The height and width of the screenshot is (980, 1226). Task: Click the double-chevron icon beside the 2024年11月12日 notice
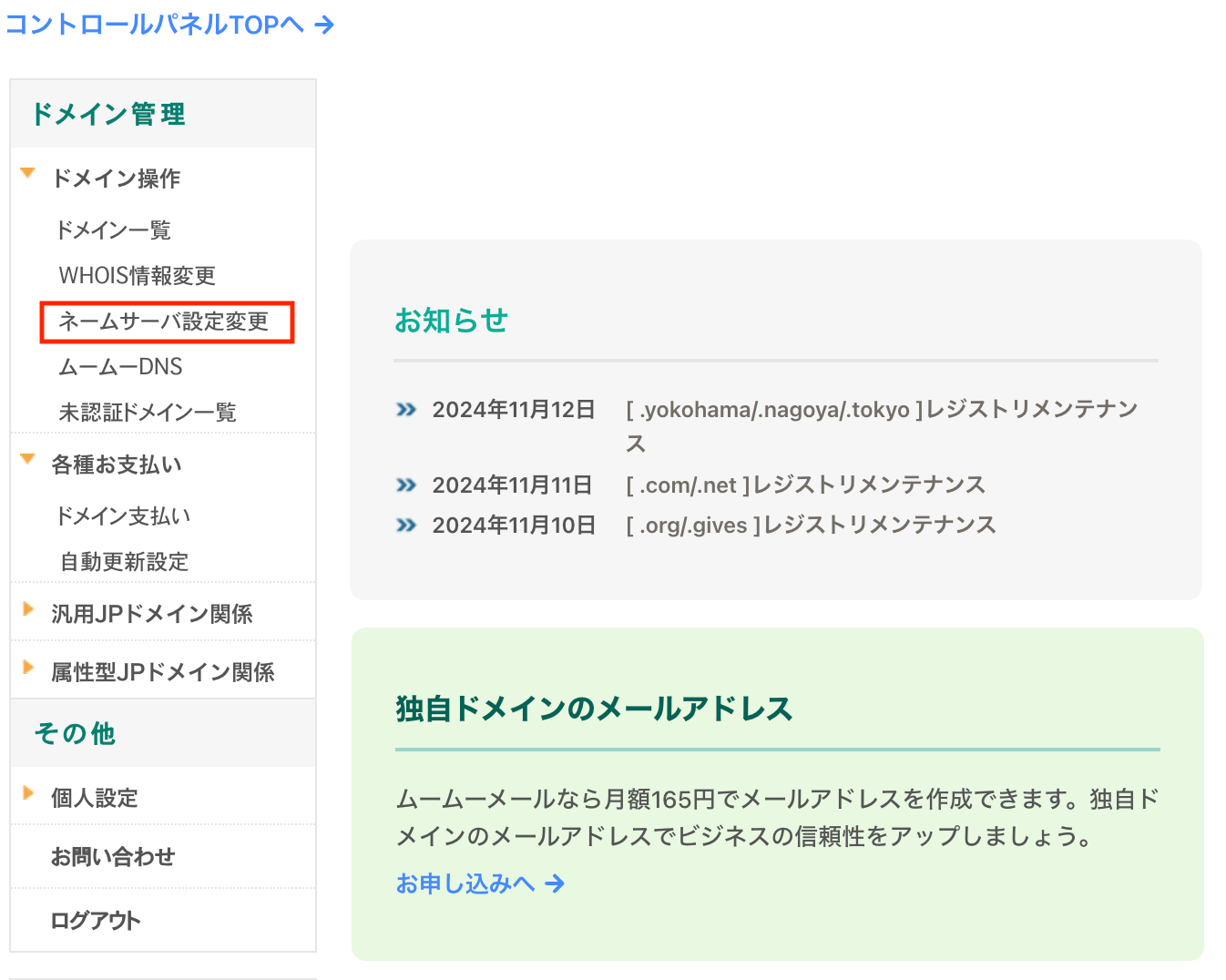click(405, 409)
